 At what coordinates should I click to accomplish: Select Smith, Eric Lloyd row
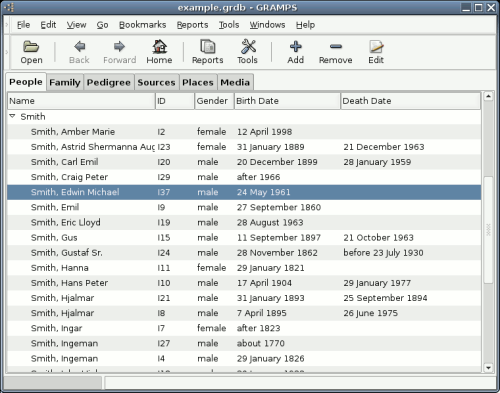(244, 222)
